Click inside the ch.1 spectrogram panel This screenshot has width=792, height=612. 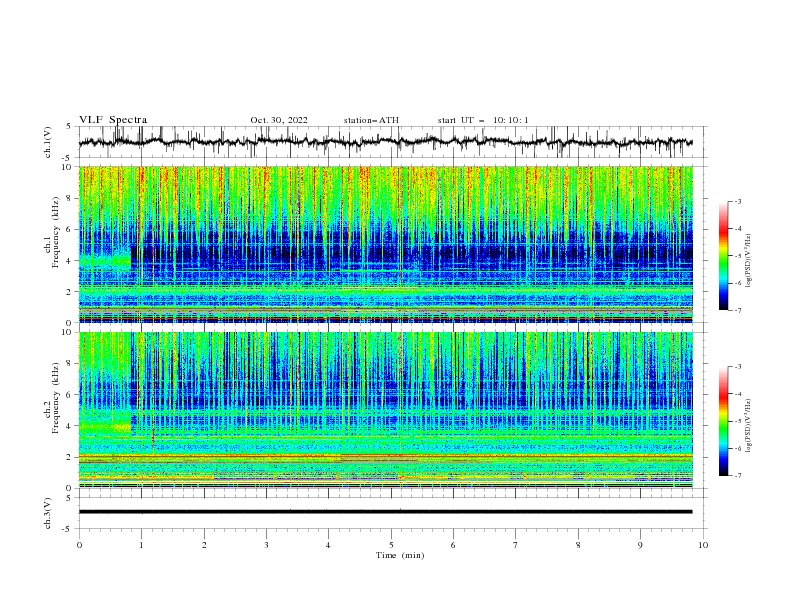coord(385,244)
